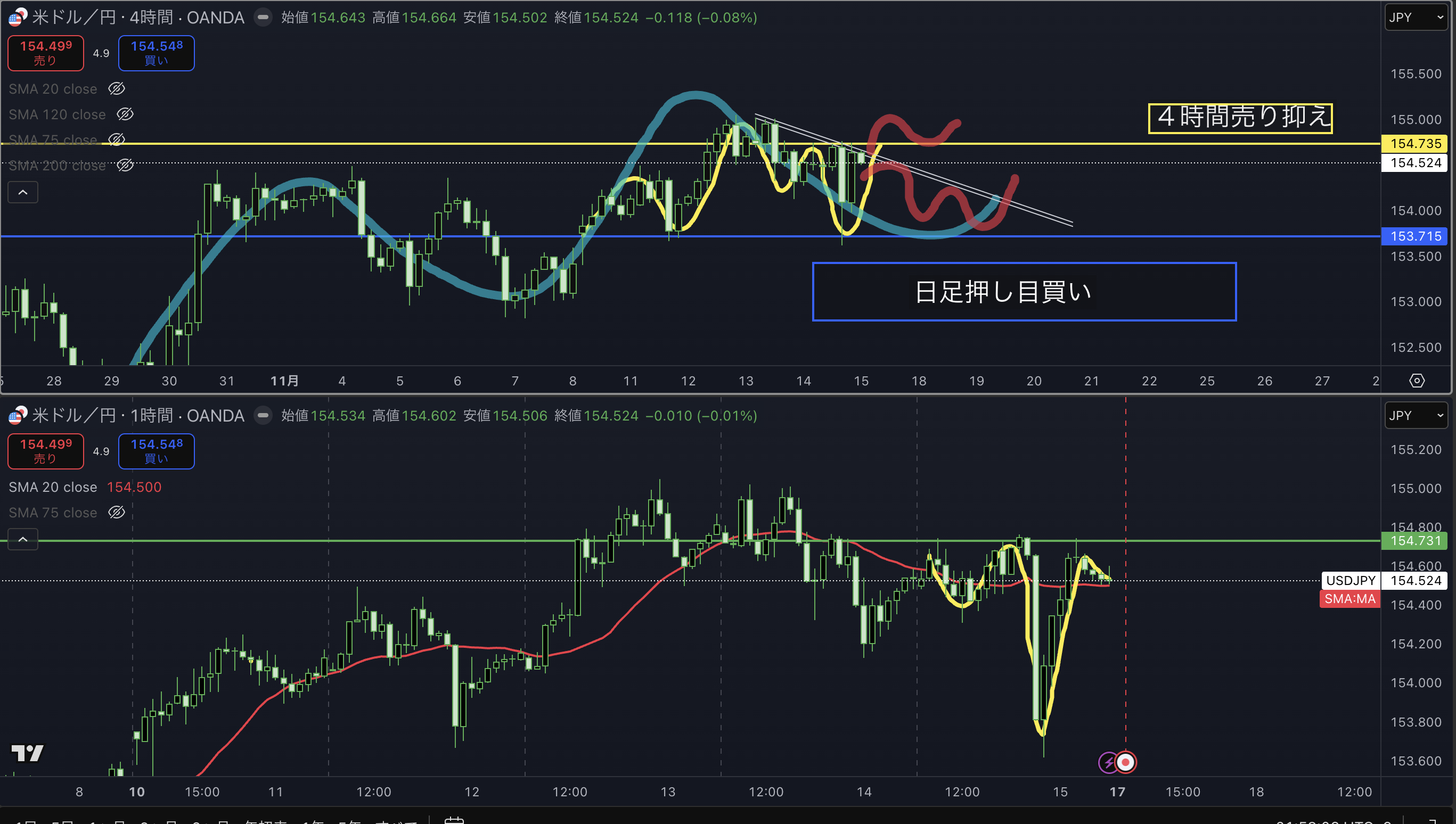The height and width of the screenshot is (824, 1456).
Task: Show SMA 75 close in 1-hour chart
Action: pos(117,512)
